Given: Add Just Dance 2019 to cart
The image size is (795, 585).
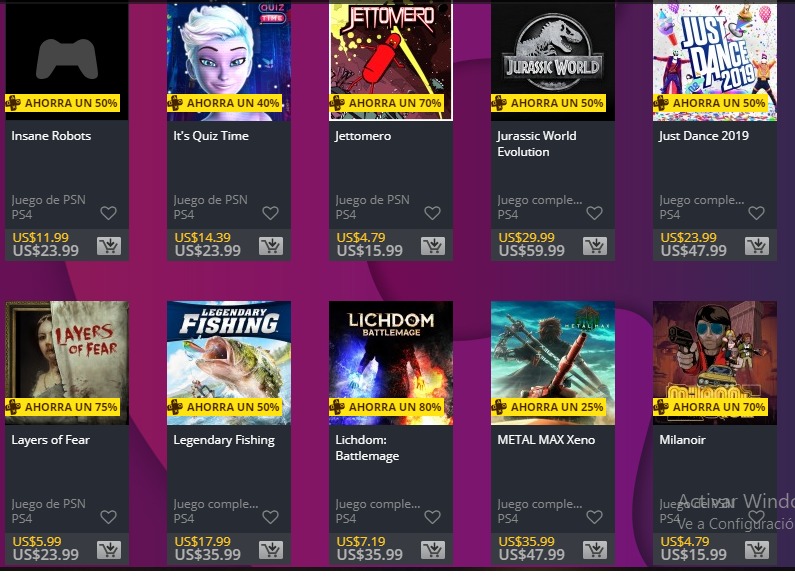Looking at the screenshot, I should pos(757,246).
